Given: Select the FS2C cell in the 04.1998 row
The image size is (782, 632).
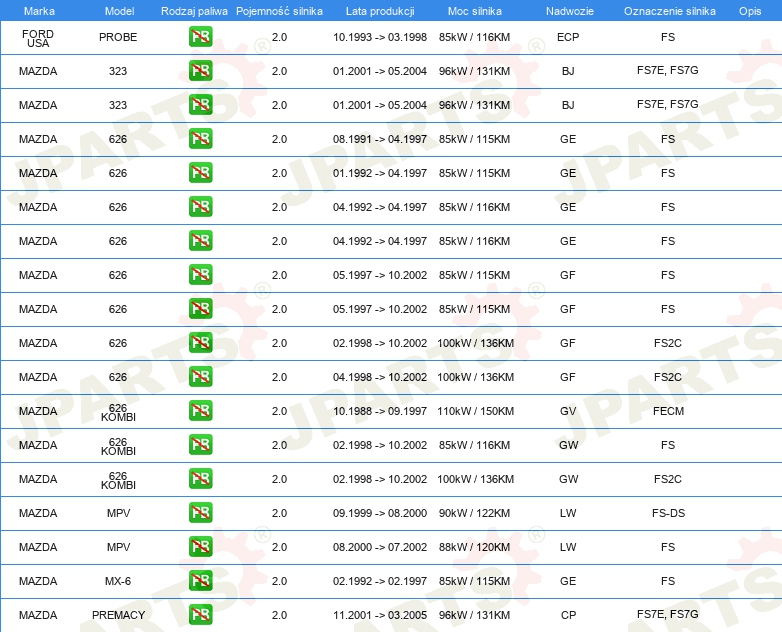Looking at the screenshot, I should pyautogui.click(x=667, y=377).
